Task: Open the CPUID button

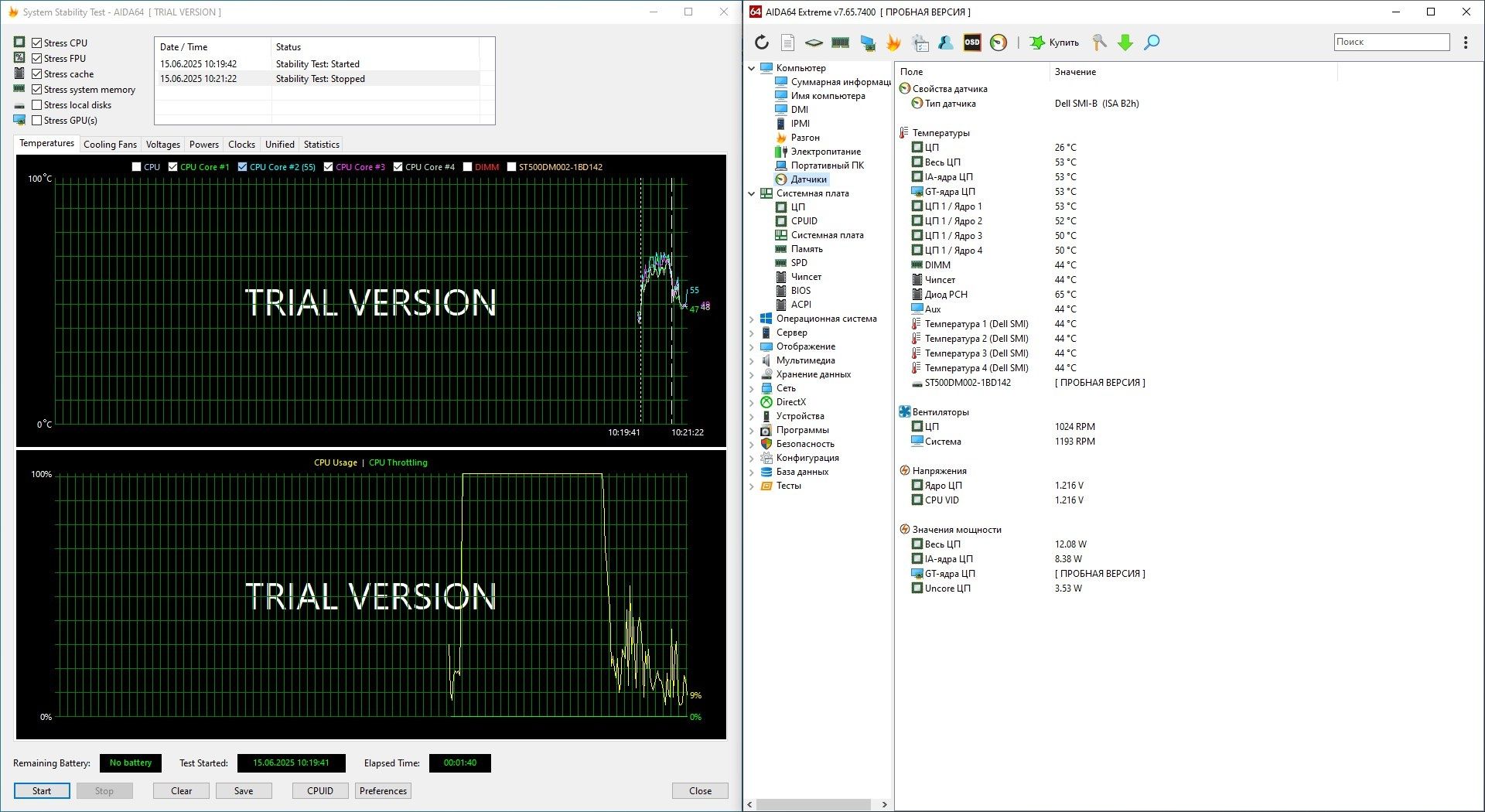Action: click(320, 790)
